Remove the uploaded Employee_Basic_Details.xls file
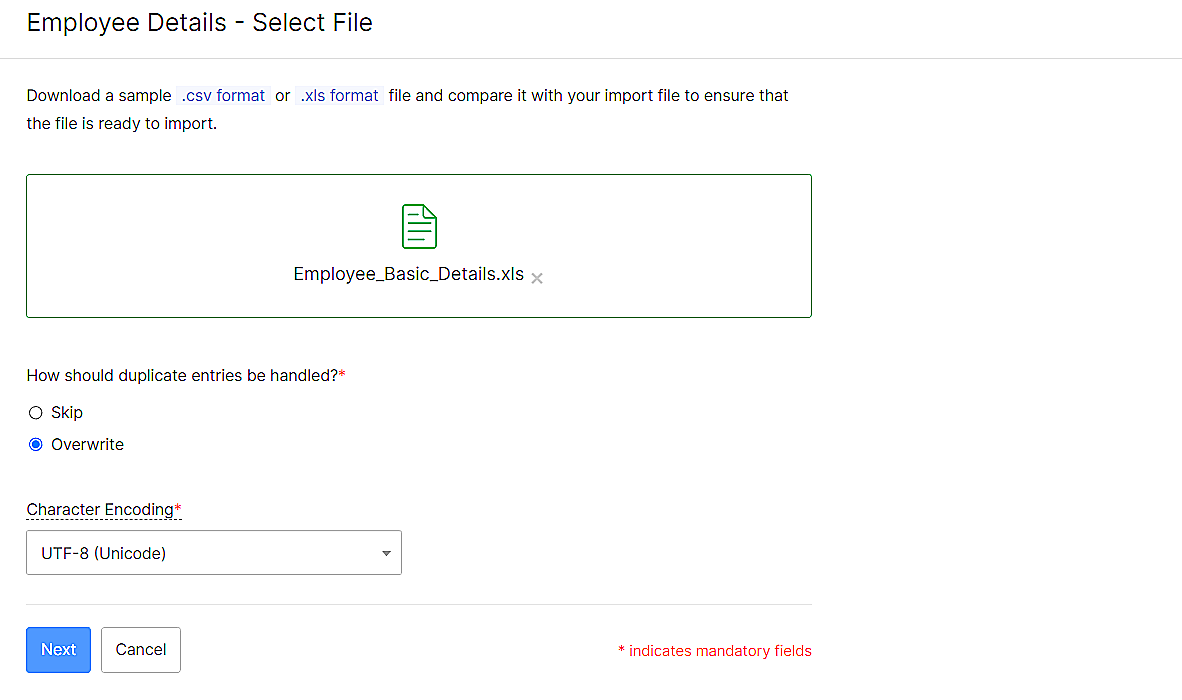Viewport: 1182px width, 700px height. [536, 278]
